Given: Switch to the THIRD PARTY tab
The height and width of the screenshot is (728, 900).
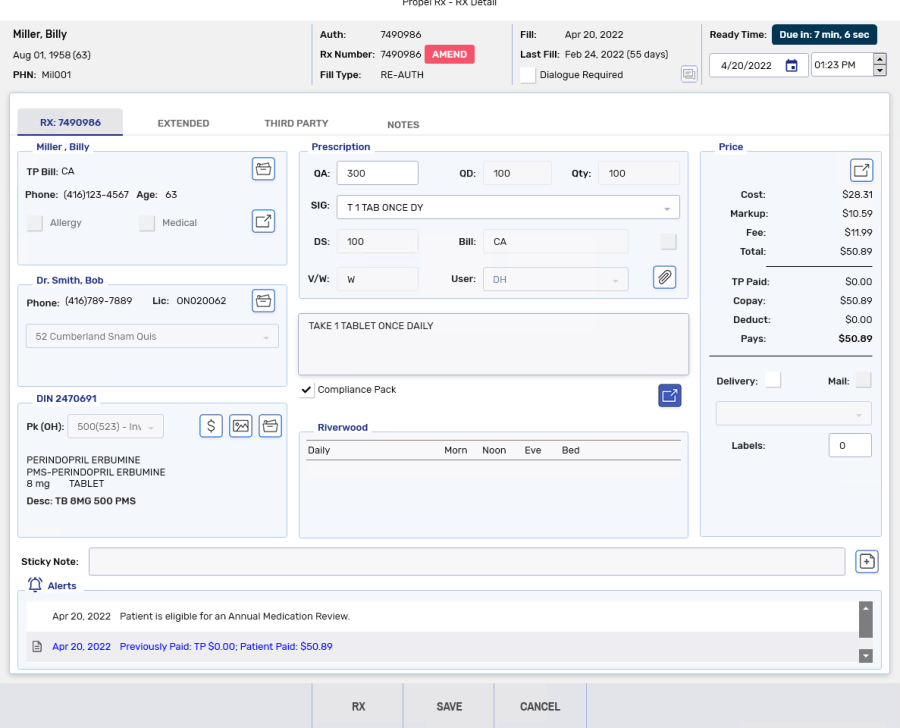Looking at the screenshot, I should tap(296, 123).
